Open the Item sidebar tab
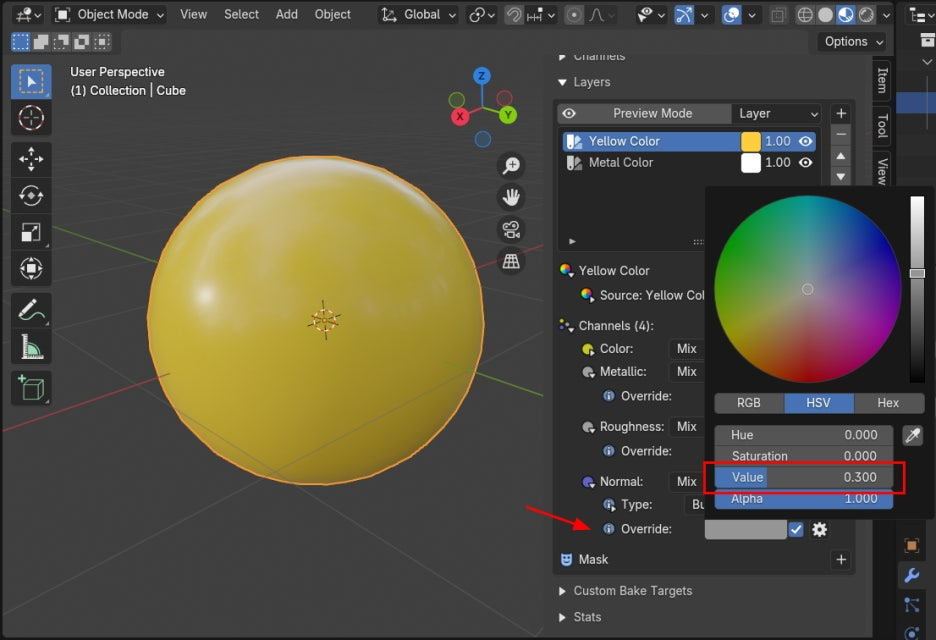 [882, 80]
